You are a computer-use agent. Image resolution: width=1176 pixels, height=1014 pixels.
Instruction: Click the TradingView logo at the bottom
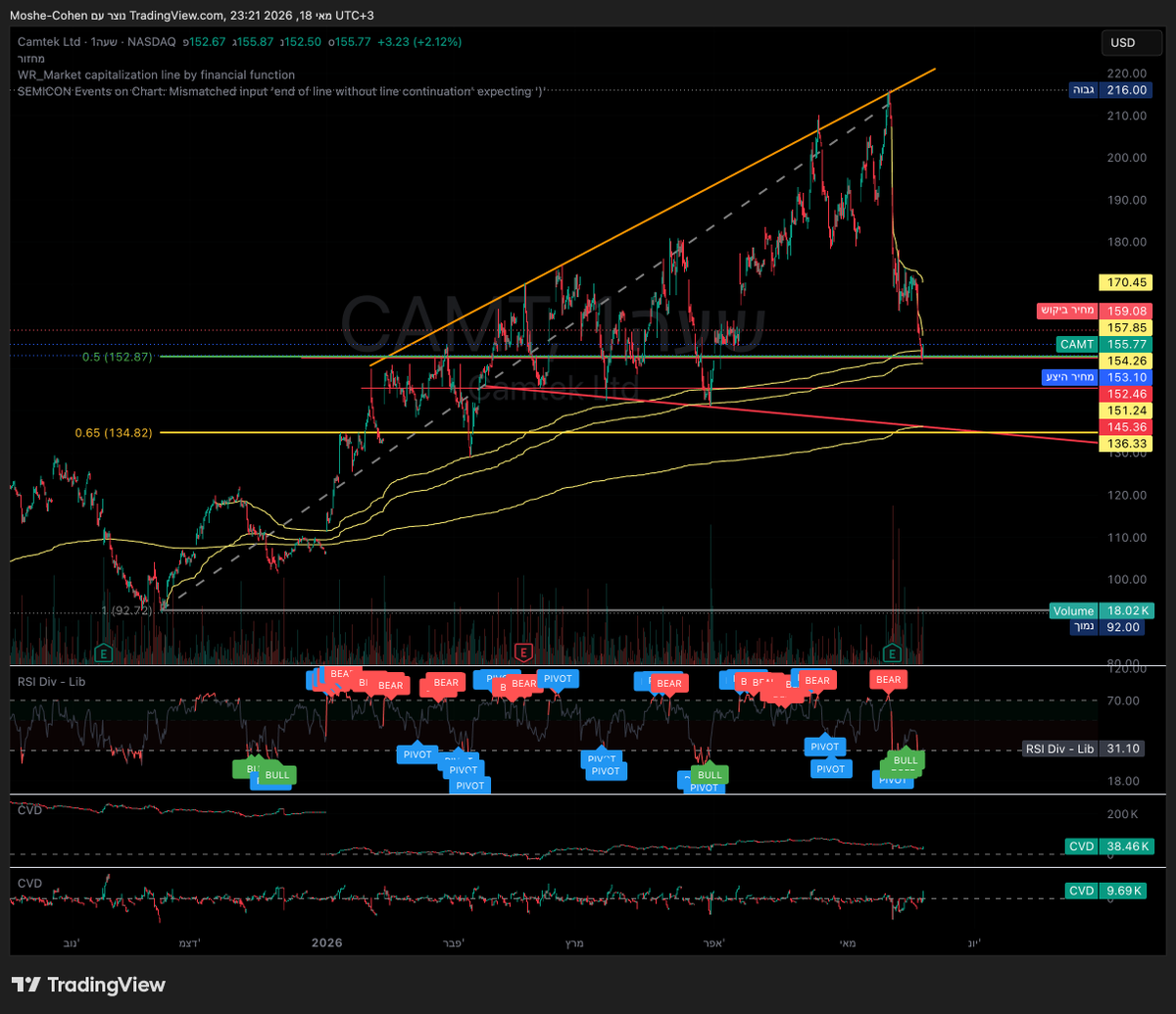88,985
